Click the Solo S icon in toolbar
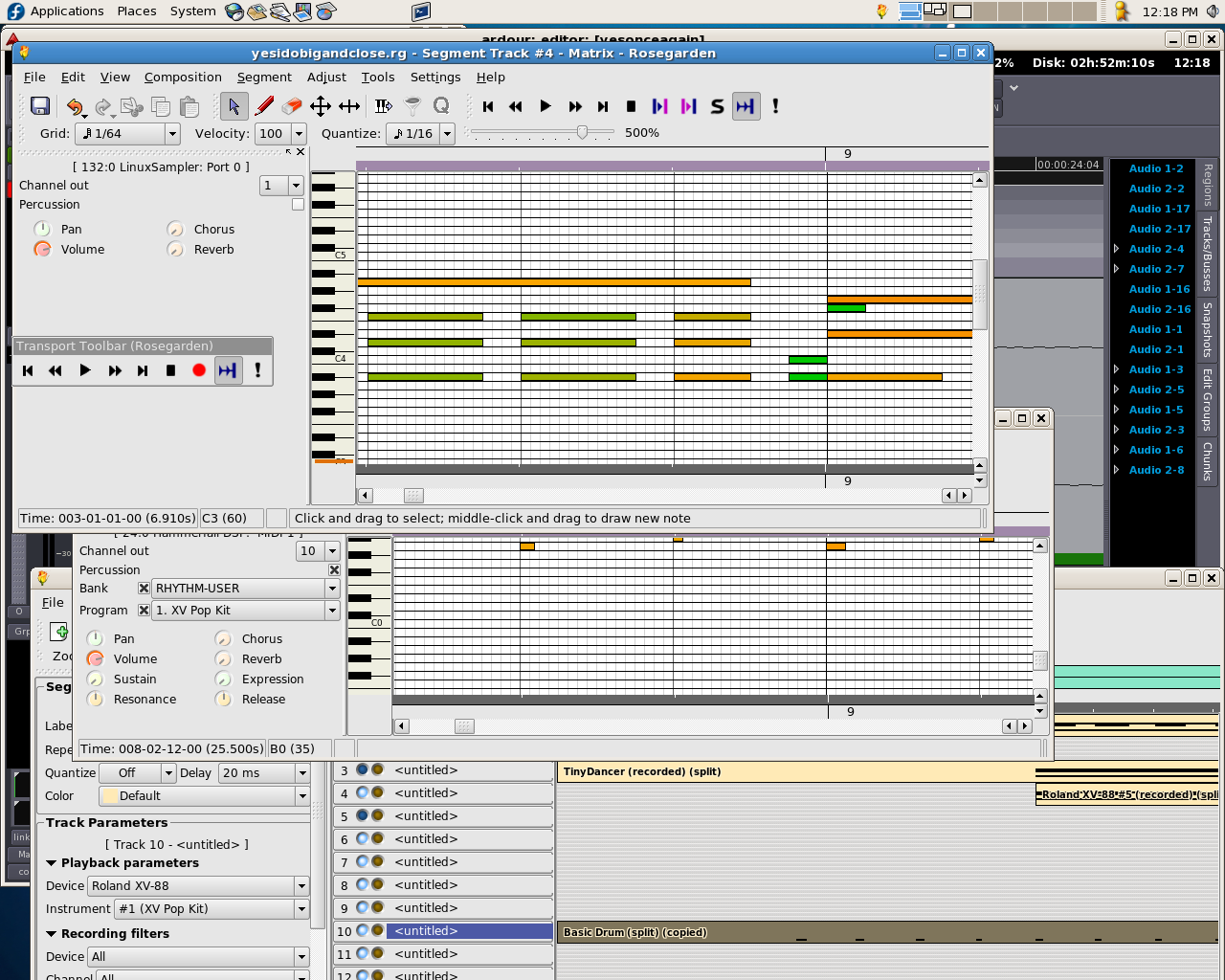 (717, 106)
